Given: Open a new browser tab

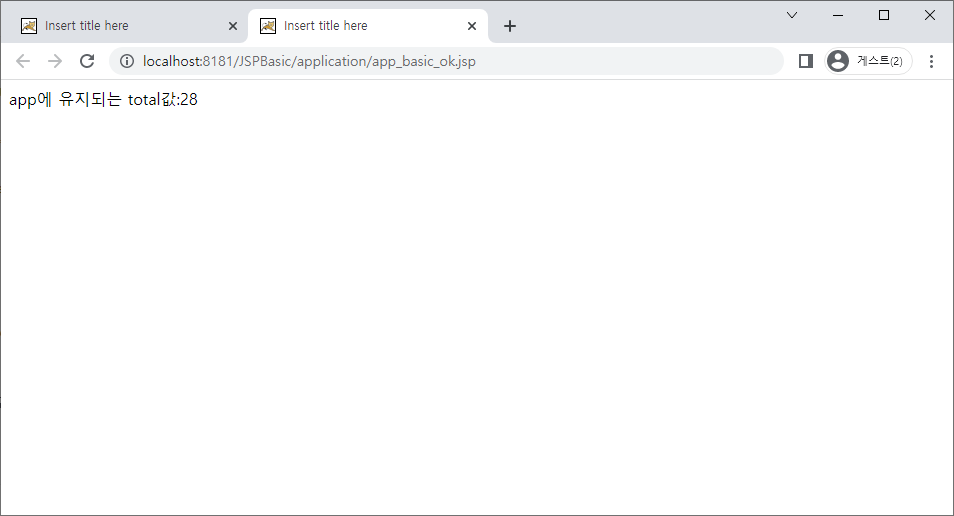Looking at the screenshot, I should 510,26.
